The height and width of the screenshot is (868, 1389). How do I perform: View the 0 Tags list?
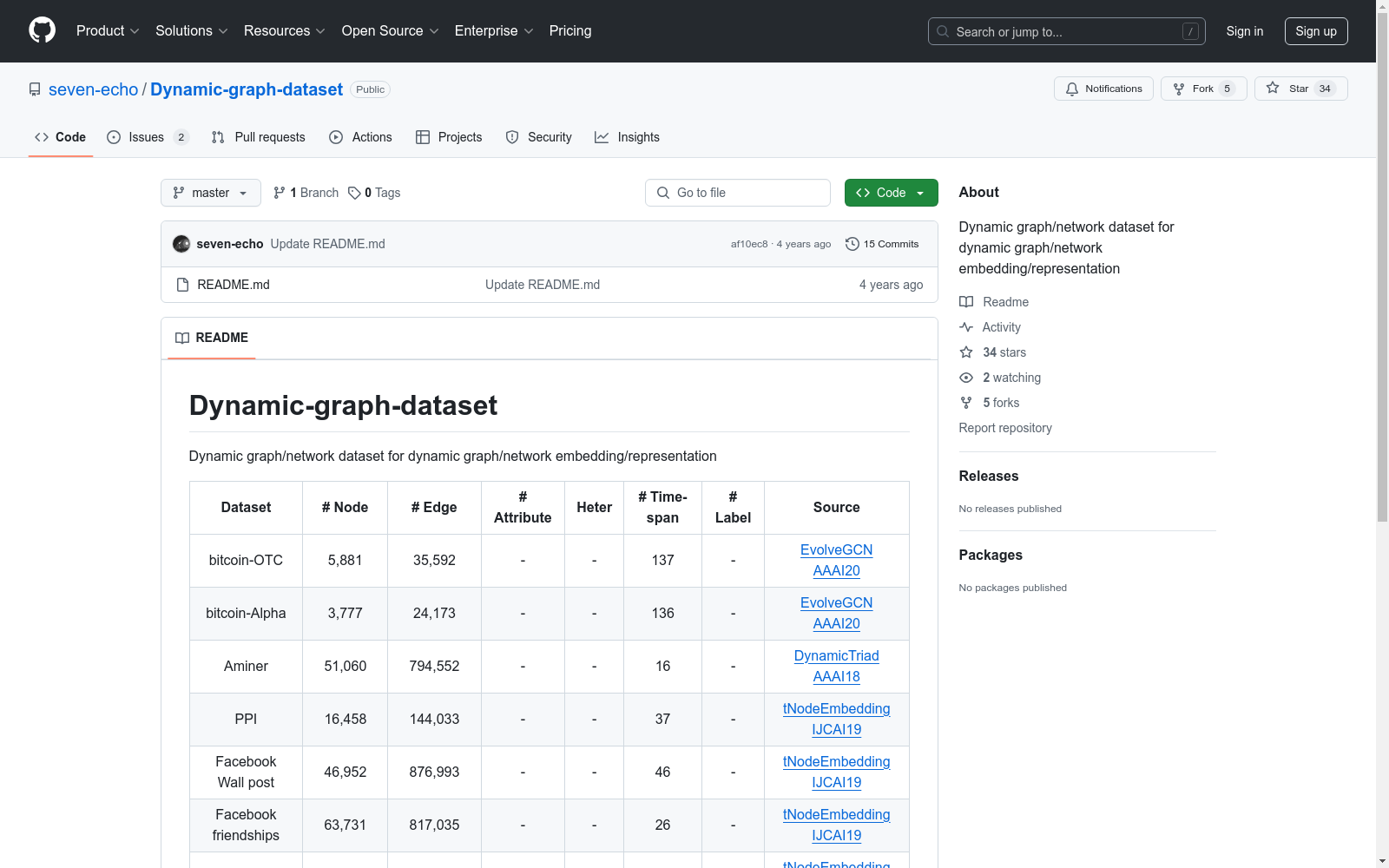tap(374, 193)
